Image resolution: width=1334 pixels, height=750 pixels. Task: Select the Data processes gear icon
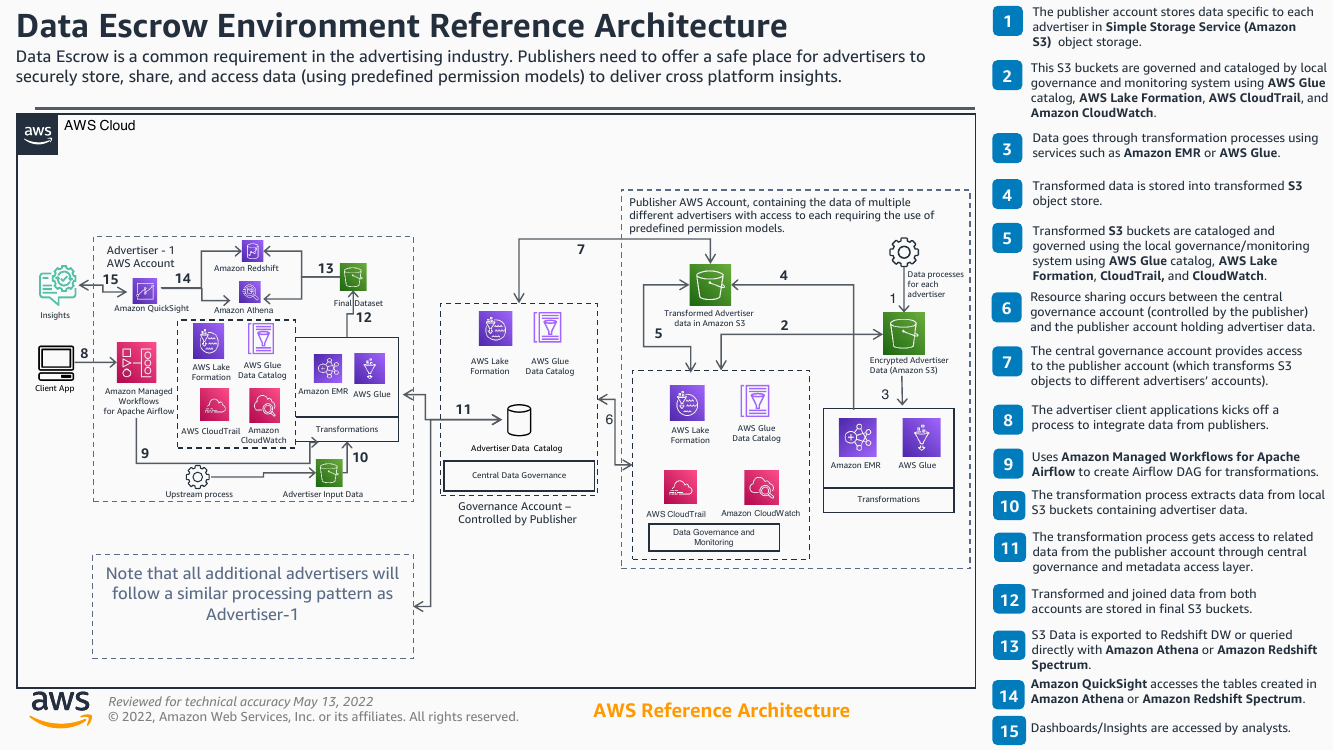point(904,251)
